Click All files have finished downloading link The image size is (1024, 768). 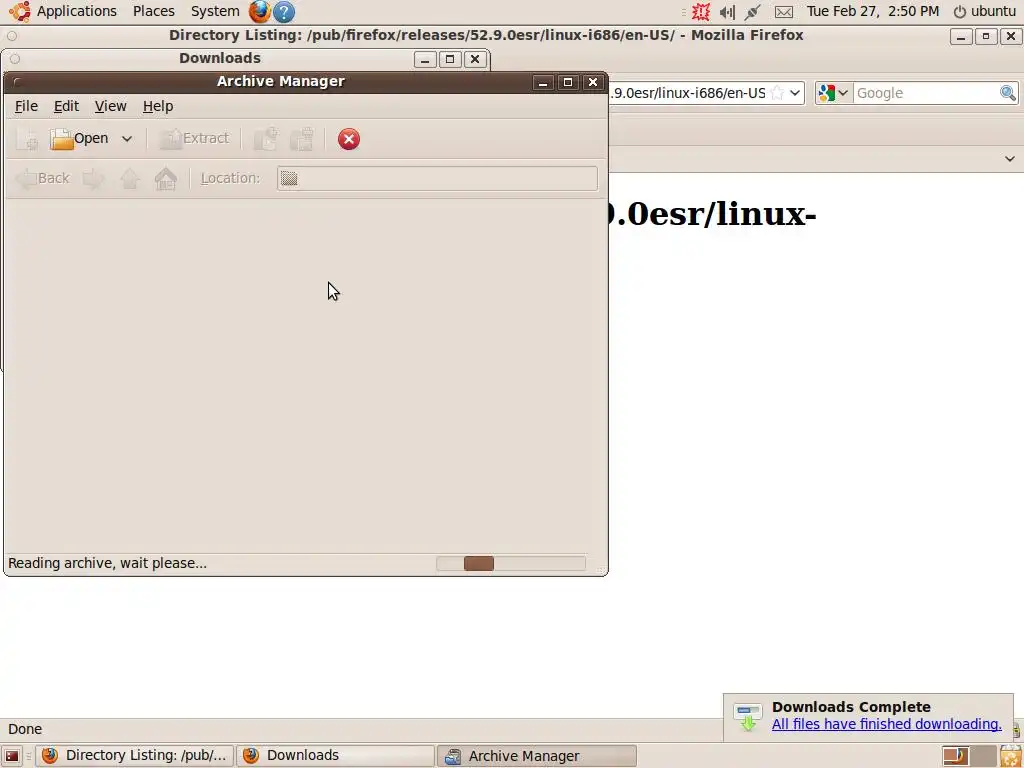886,724
